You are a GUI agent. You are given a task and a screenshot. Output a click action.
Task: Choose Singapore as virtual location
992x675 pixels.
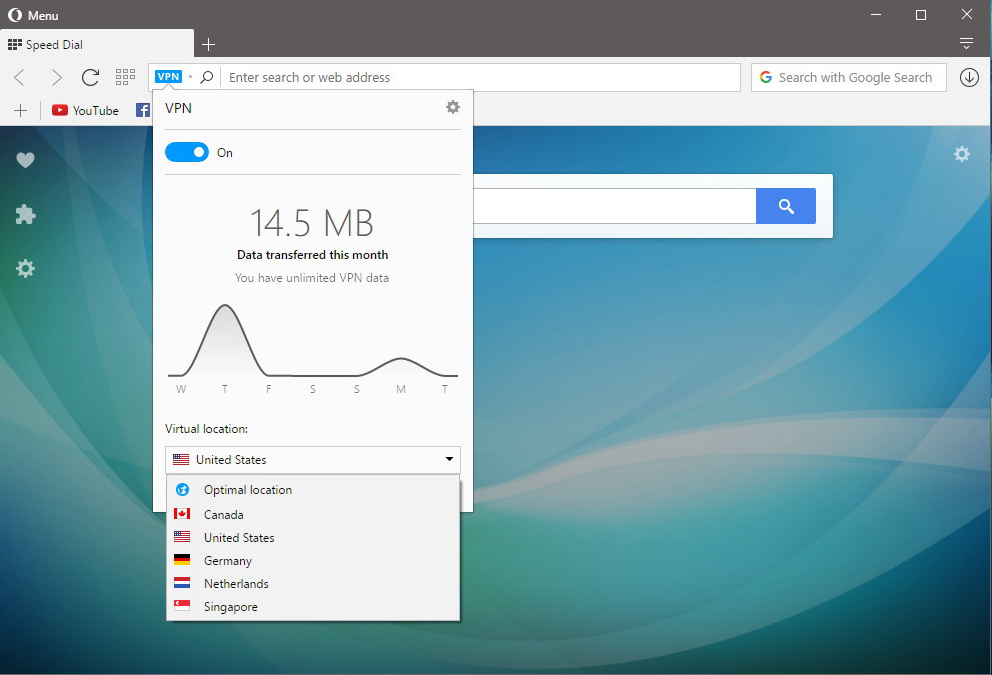click(313, 607)
